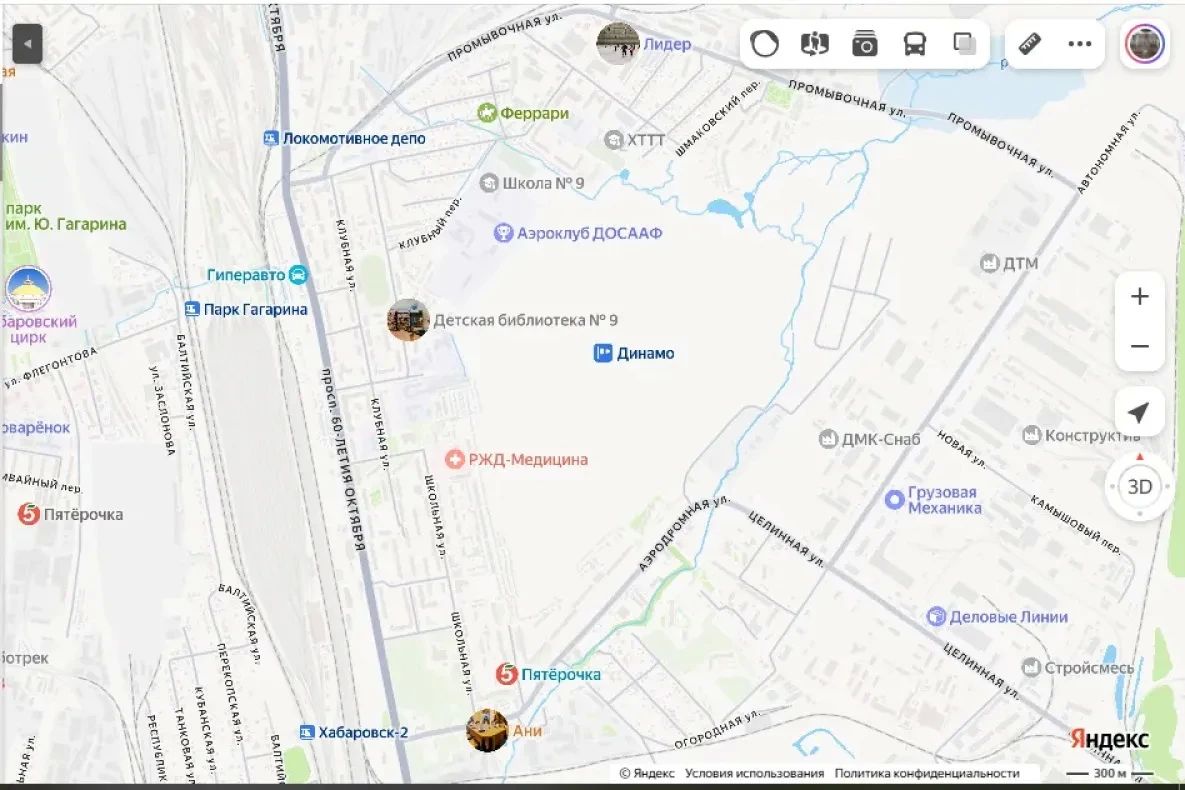
Task: Open Аэроклуб ДОСААФ trophy marker
Action: pyautogui.click(x=503, y=233)
